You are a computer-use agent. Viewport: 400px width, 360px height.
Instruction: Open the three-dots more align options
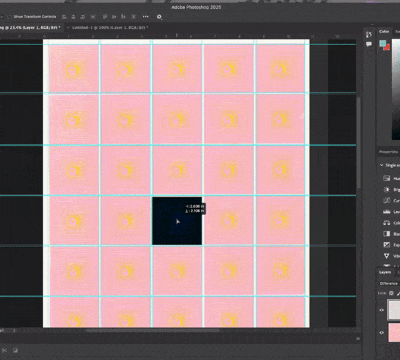tap(146, 16)
